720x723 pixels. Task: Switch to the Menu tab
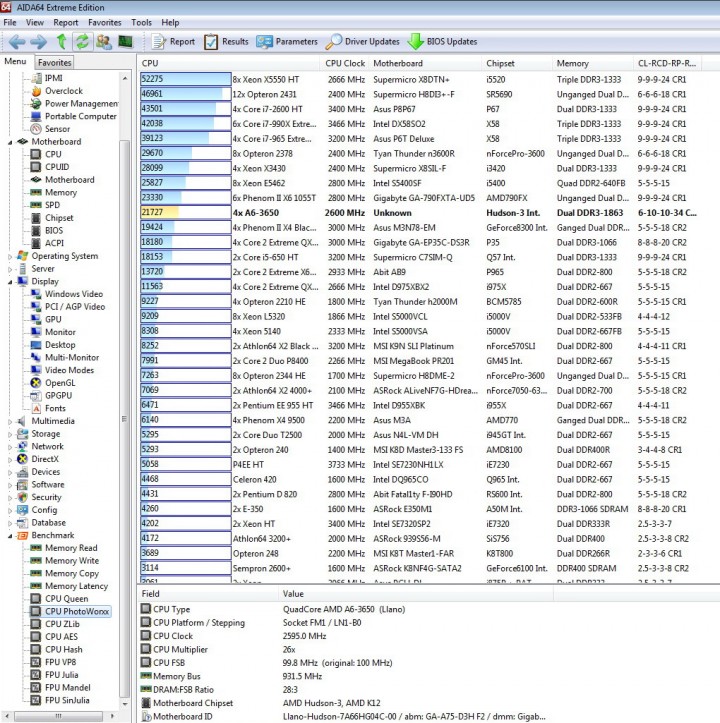tap(15, 61)
